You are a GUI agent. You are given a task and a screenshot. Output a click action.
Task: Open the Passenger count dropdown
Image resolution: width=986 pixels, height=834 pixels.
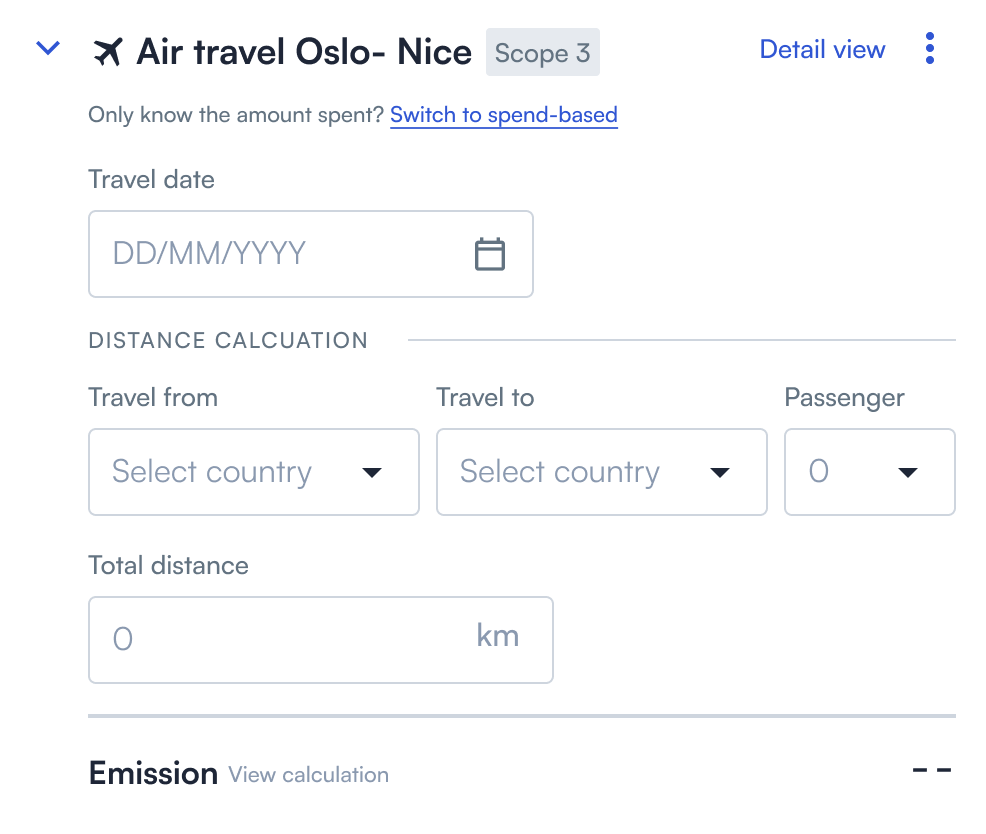(870, 472)
